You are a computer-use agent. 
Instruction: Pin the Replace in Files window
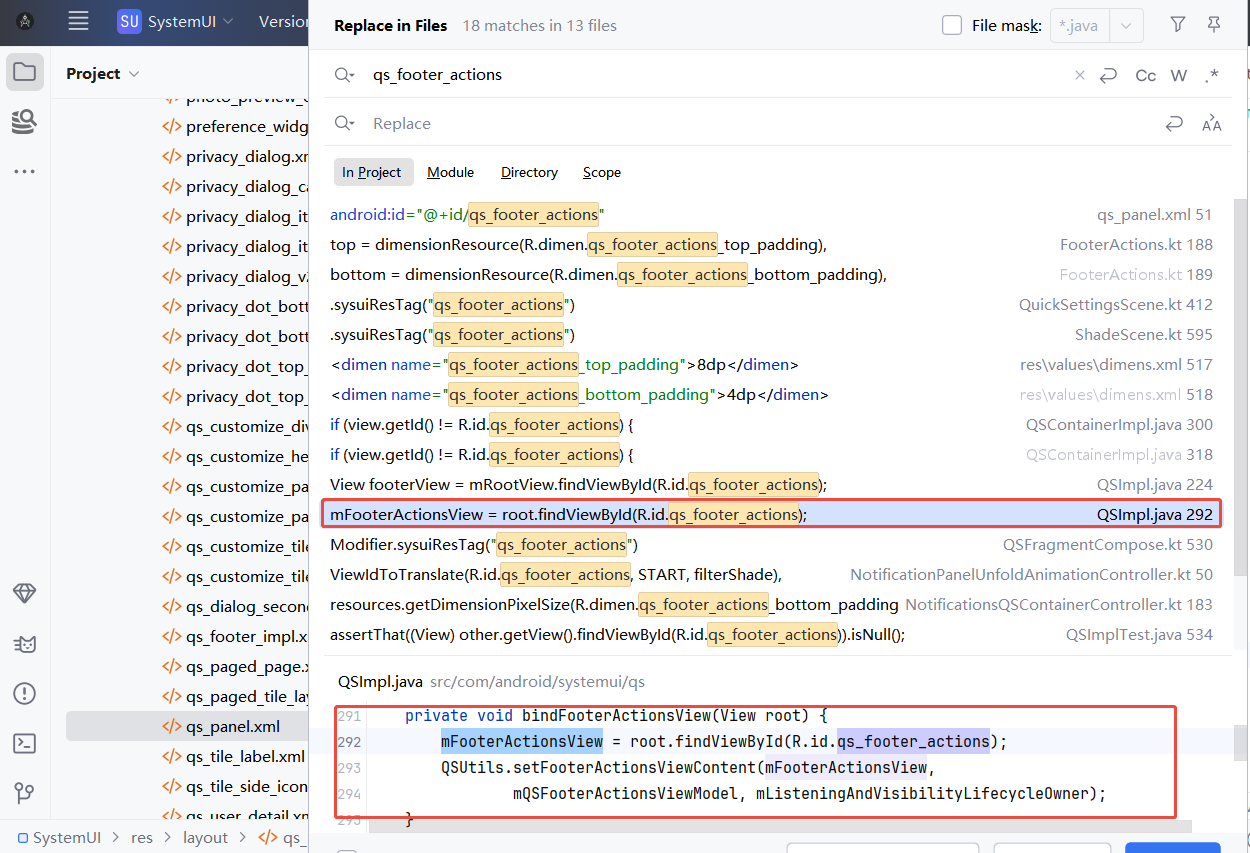pyautogui.click(x=1214, y=25)
